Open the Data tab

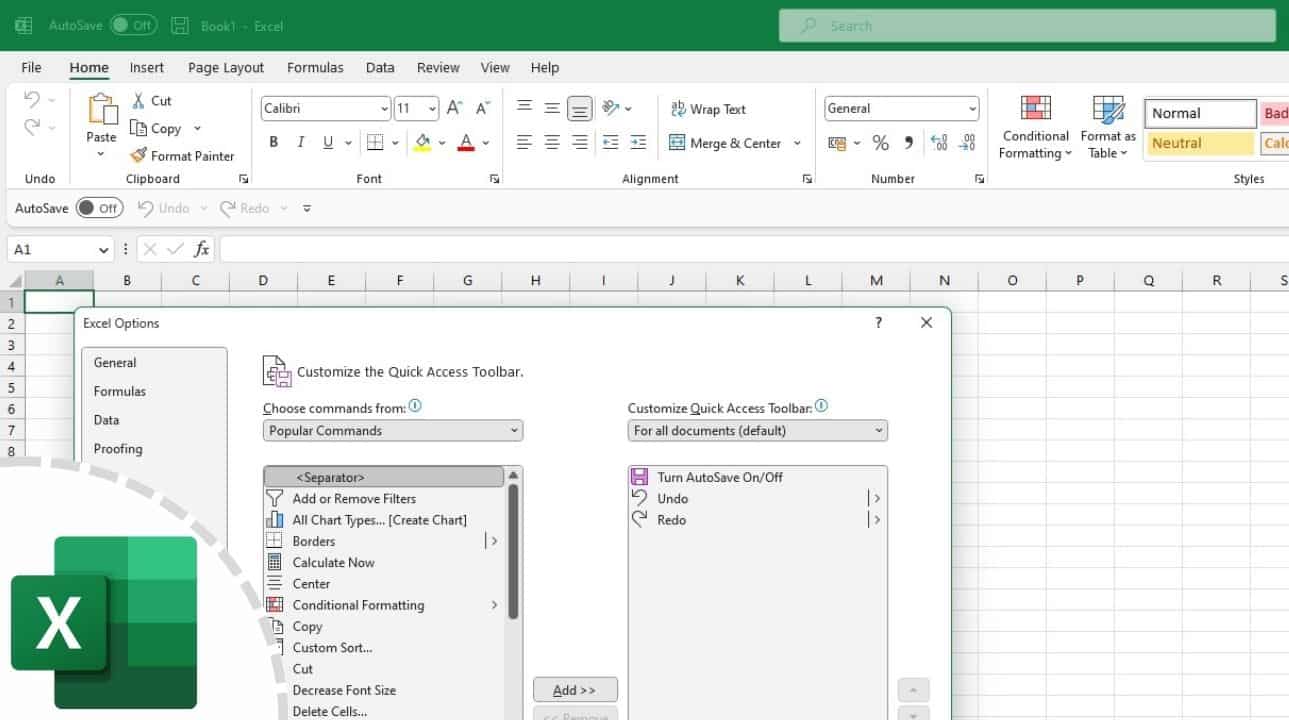click(x=380, y=68)
